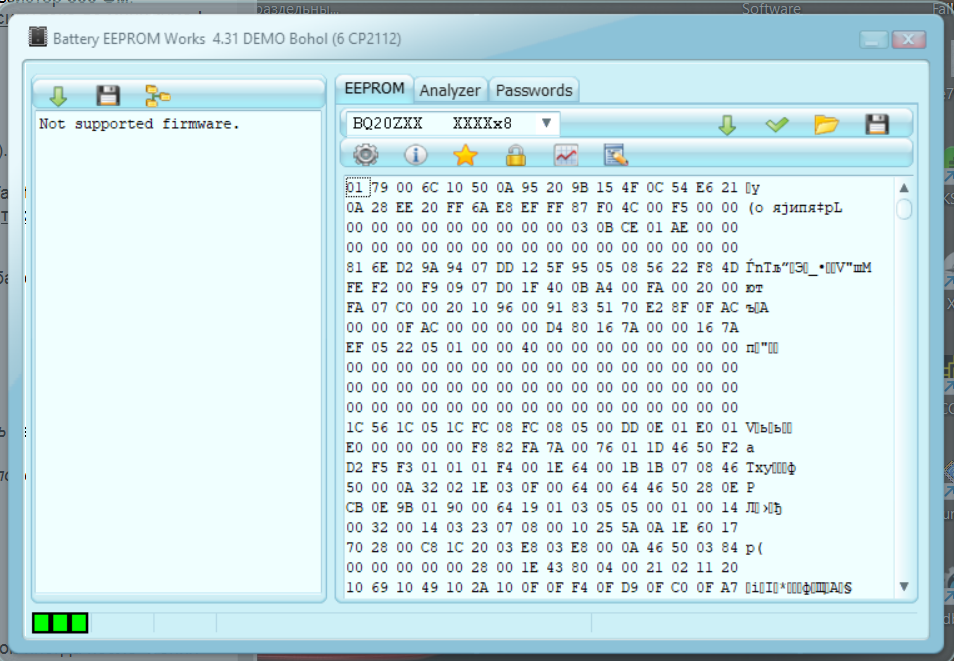Open settings with the gear icon

coord(366,155)
